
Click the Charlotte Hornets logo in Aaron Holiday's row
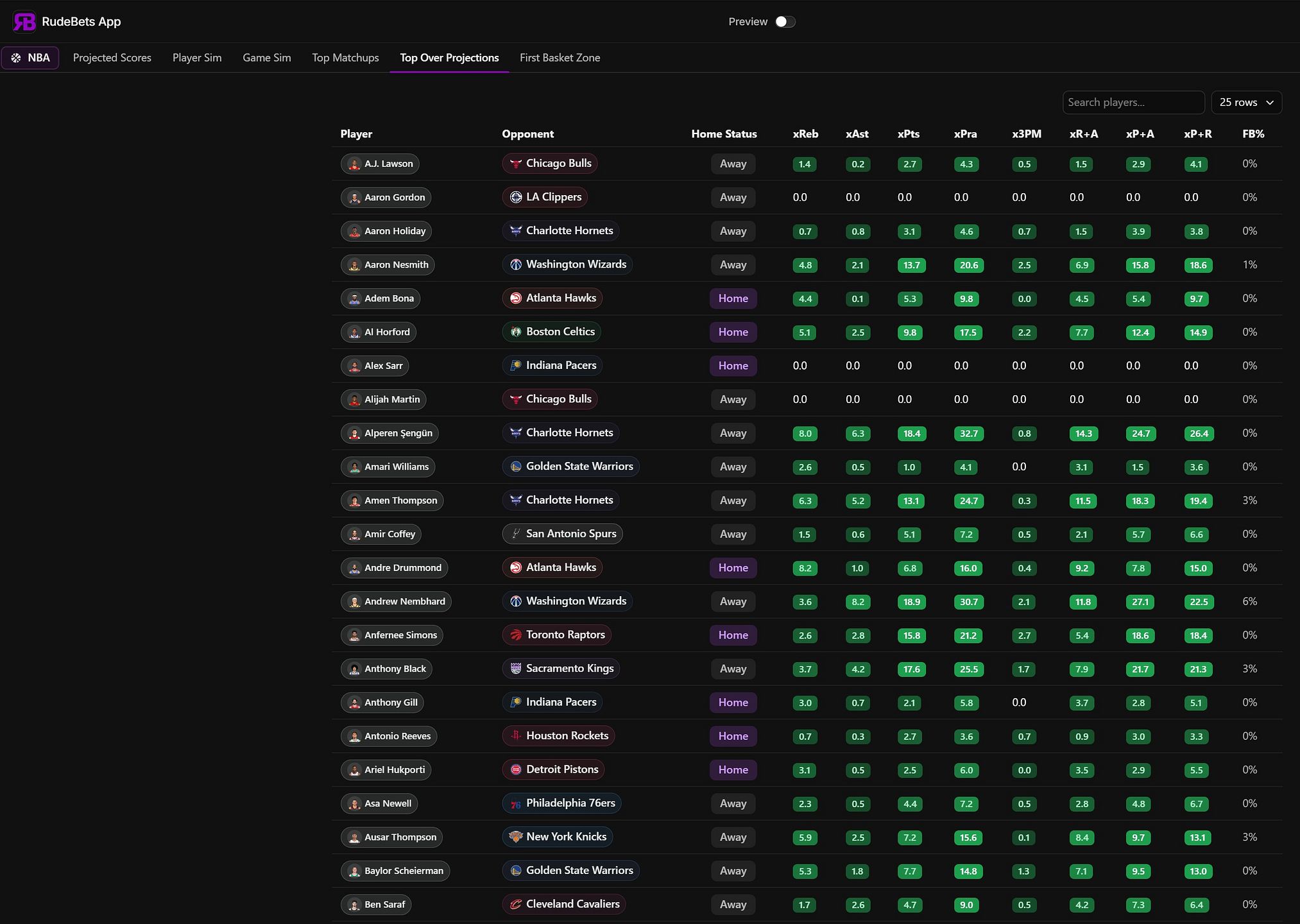[516, 231]
